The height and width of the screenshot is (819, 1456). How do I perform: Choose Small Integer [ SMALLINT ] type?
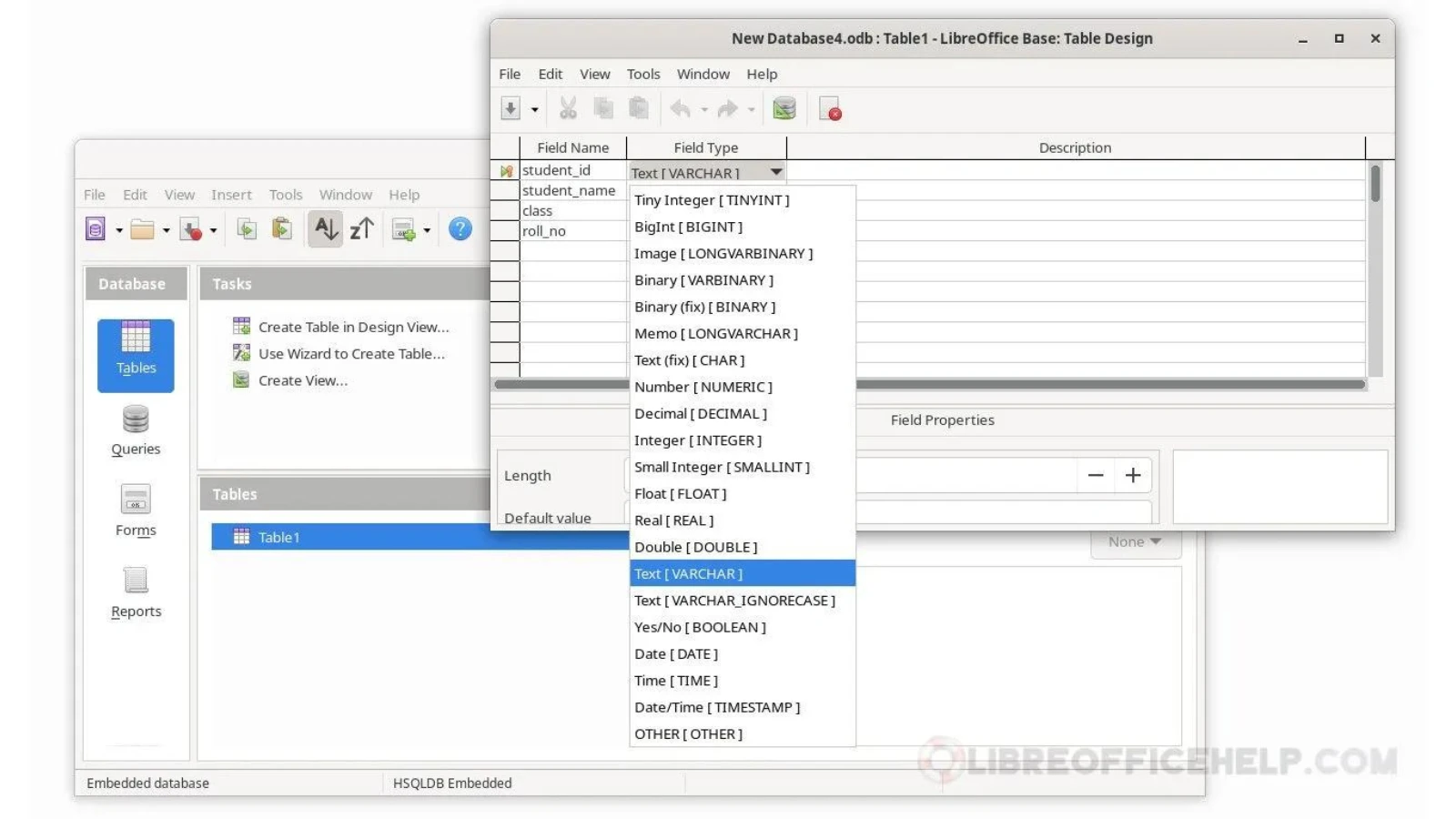(743, 467)
